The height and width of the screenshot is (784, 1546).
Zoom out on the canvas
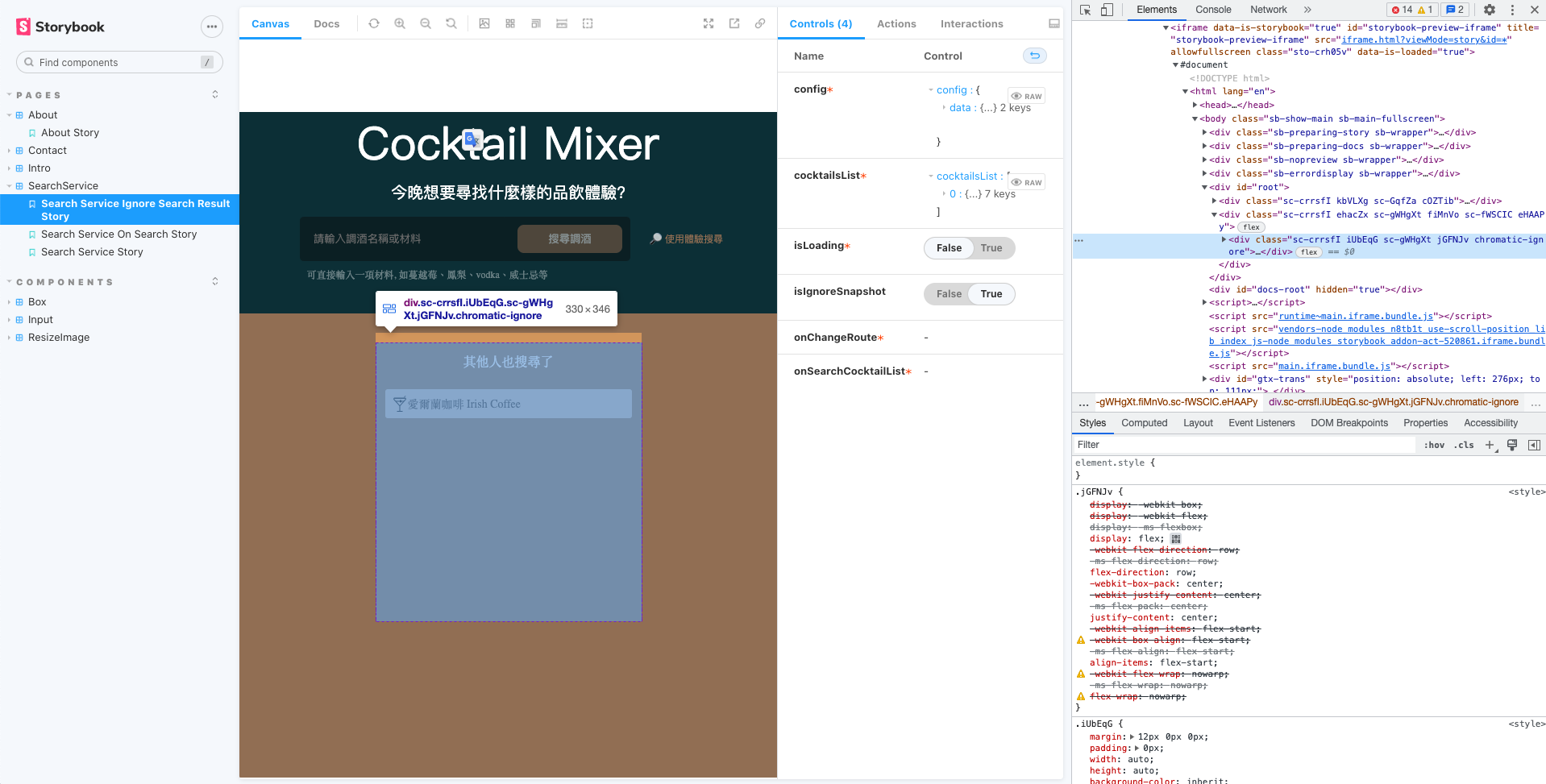426,23
